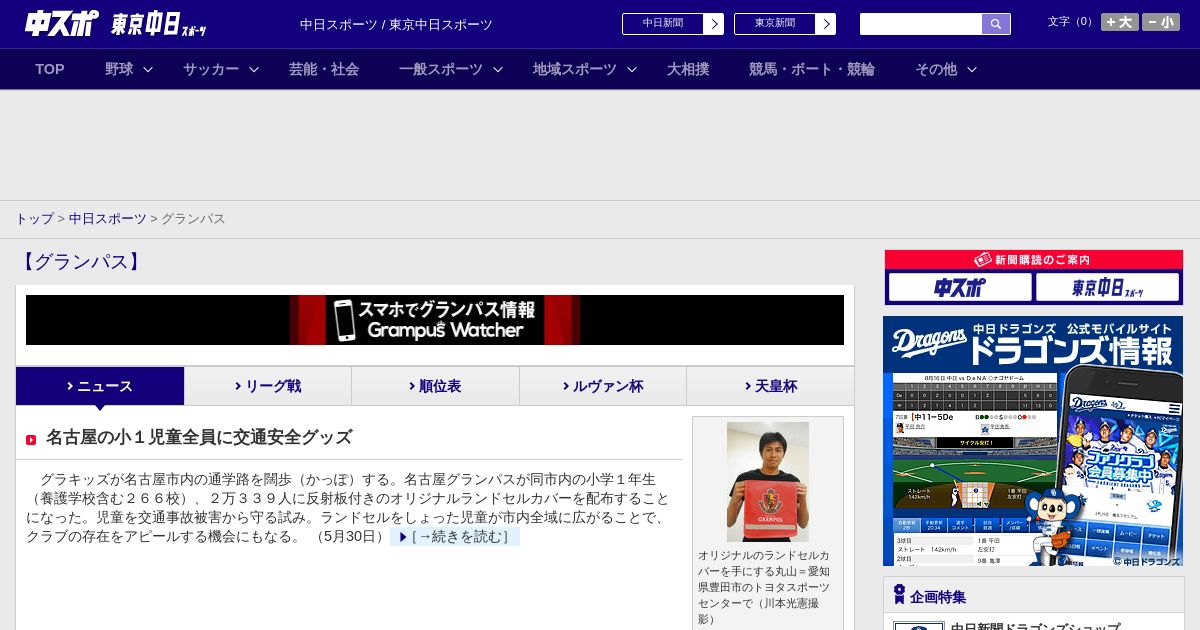Open the 中日新聞 link button

(662, 24)
